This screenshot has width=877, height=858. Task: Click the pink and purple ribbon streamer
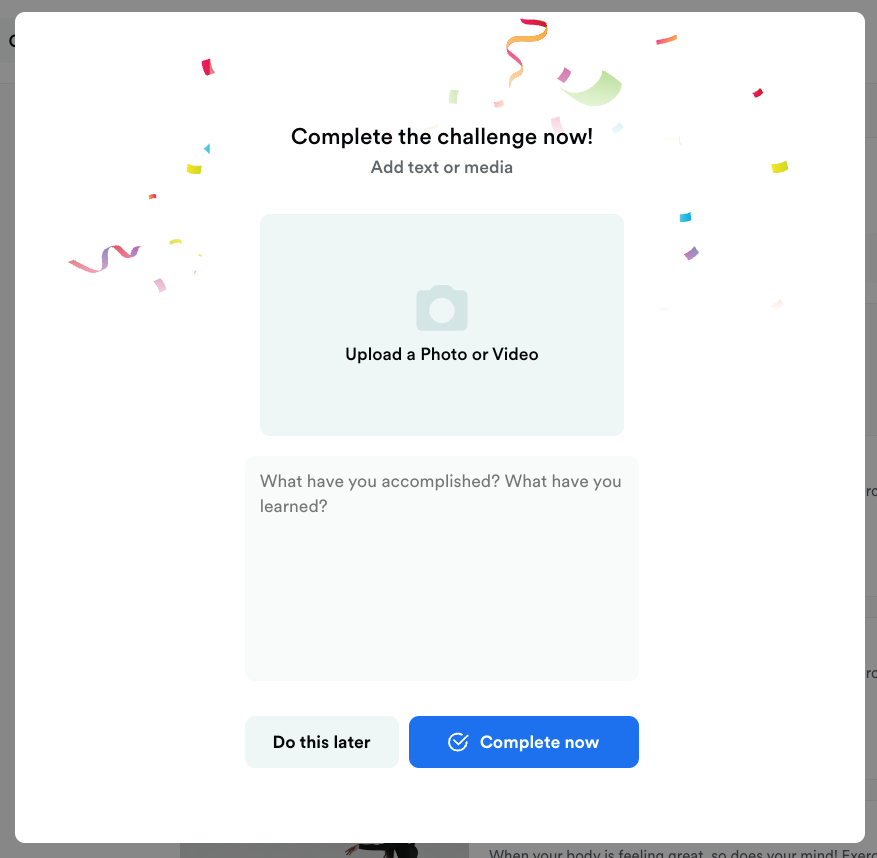click(x=106, y=258)
